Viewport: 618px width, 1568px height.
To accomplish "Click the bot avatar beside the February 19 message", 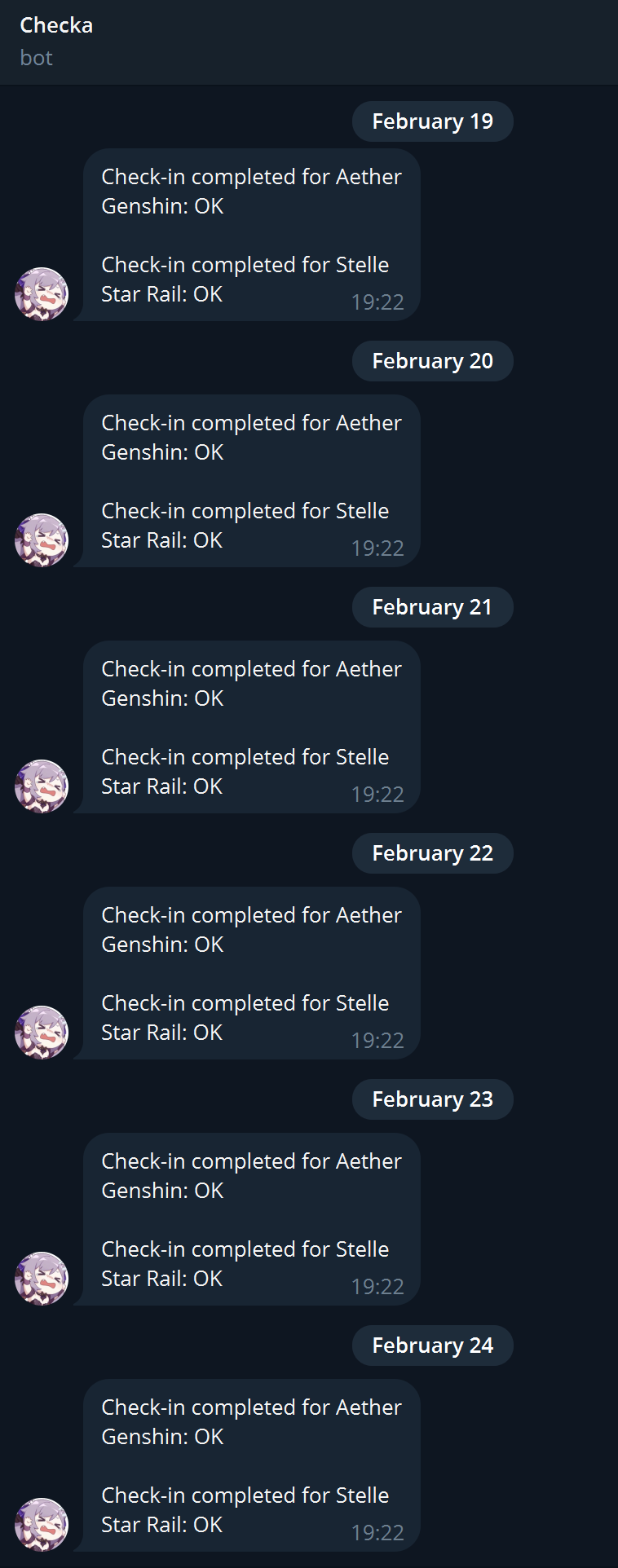I will click(42, 294).
